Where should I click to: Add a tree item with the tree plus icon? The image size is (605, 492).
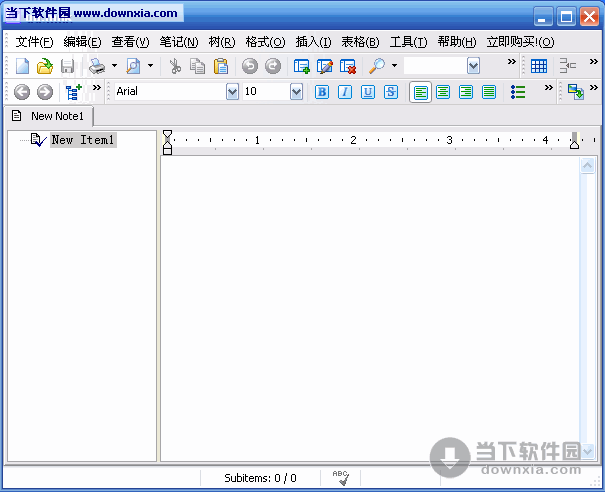click(x=73, y=92)
